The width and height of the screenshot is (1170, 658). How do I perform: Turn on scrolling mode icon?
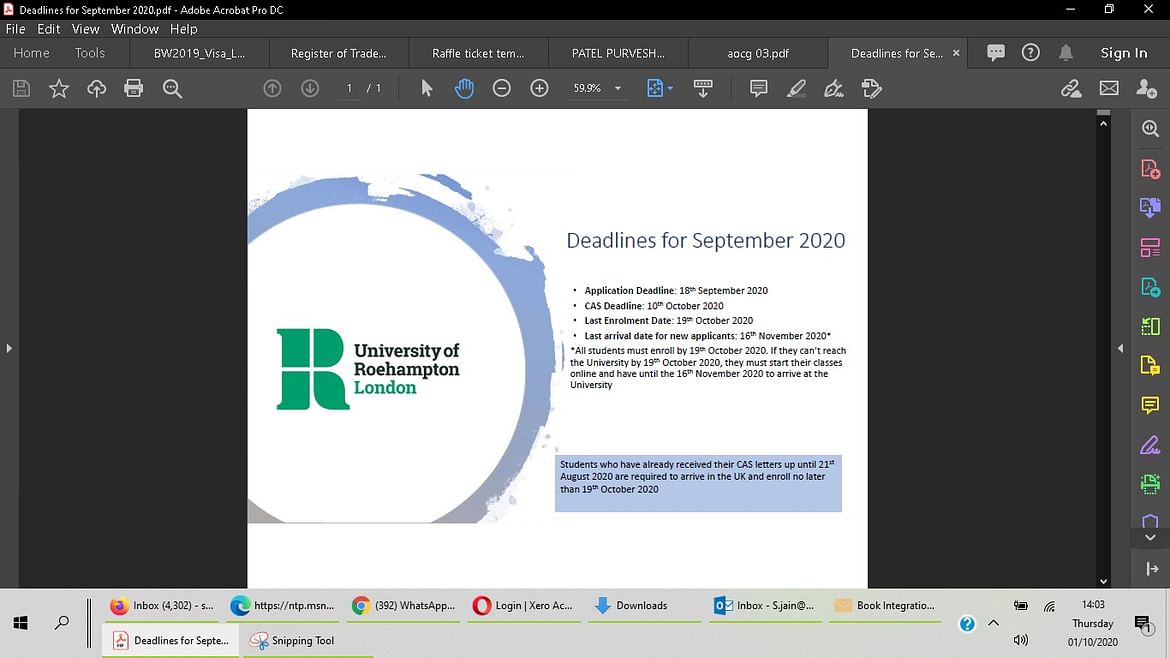(x=703, y=88)
